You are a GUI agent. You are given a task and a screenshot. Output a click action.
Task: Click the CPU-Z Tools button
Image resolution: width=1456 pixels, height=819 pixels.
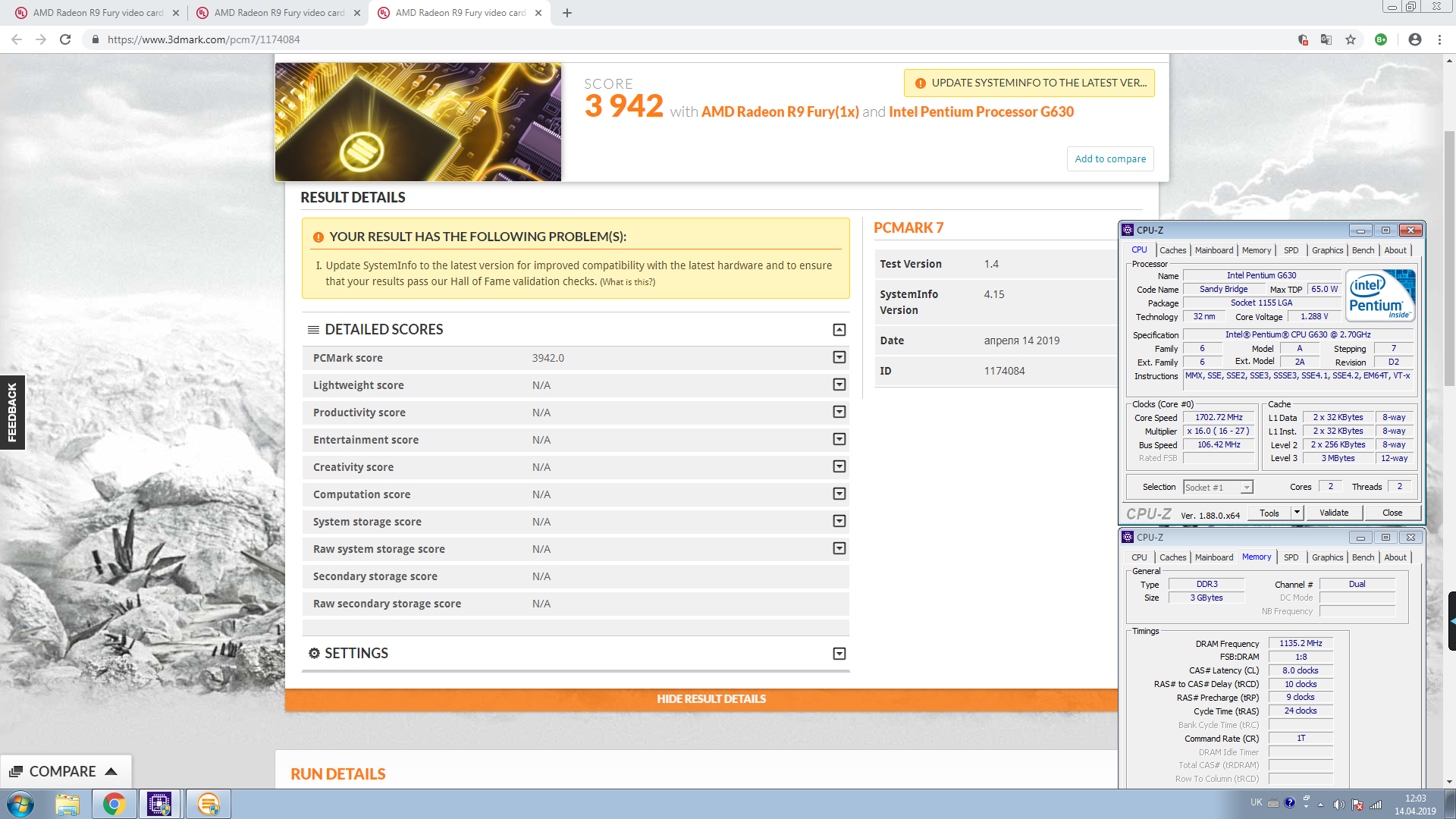pos(1269,513)
